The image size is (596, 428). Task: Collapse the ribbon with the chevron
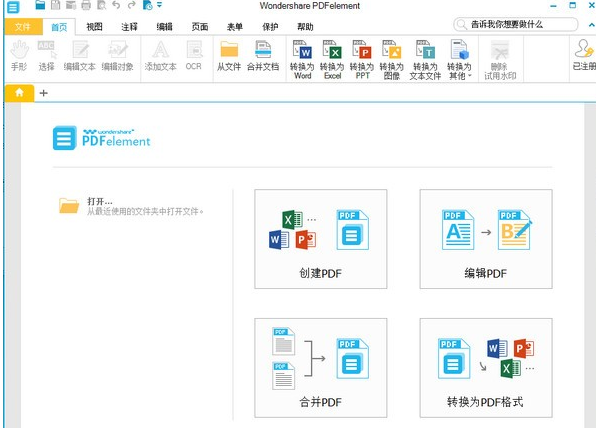[591, 25]
